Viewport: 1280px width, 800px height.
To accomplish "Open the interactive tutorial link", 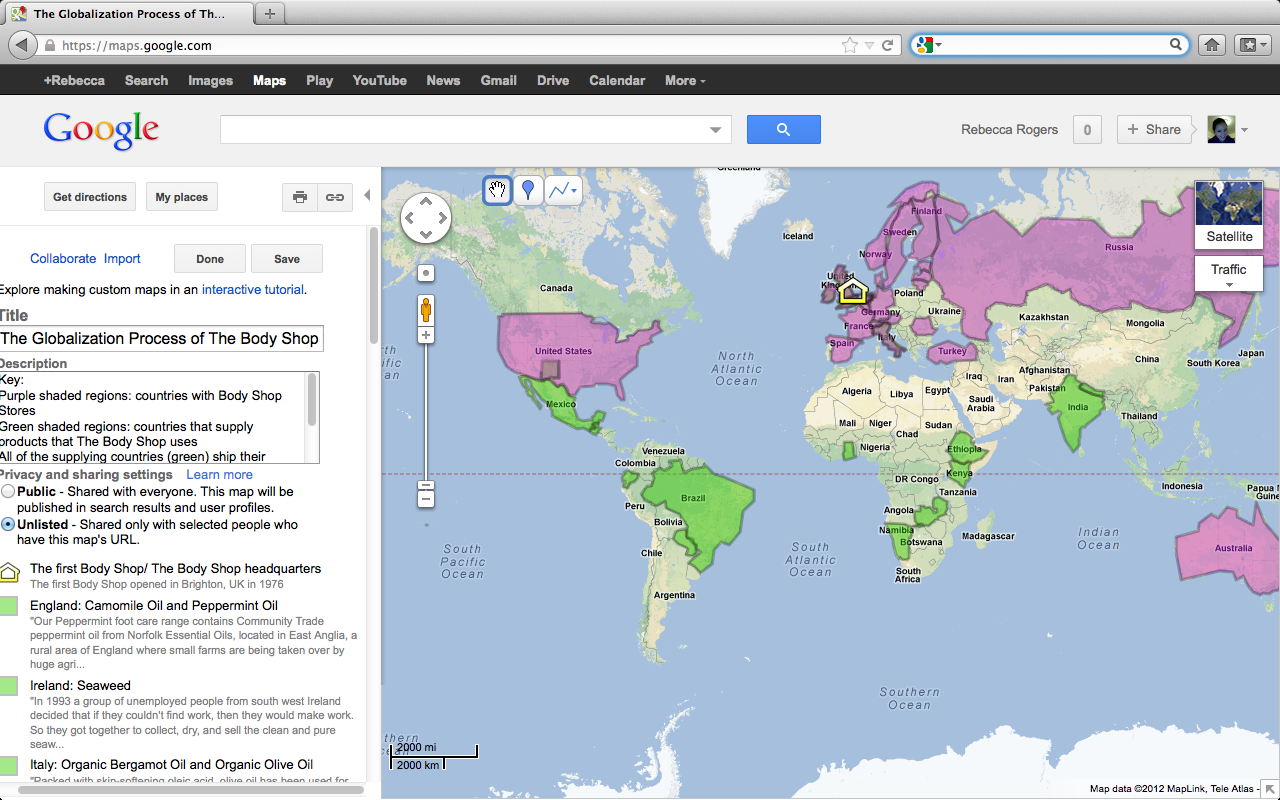I will pos(253,289).
